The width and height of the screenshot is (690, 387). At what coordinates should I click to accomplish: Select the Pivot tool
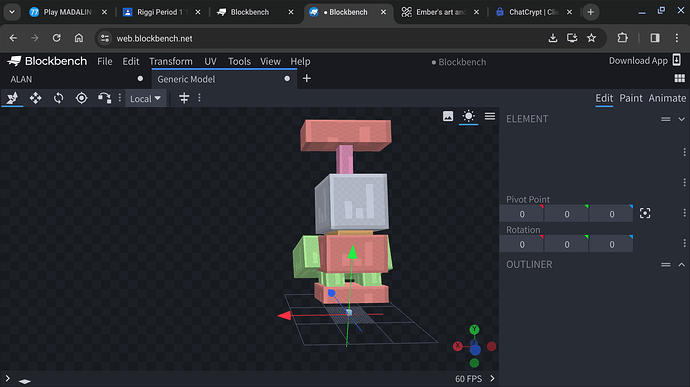point(81,98)
